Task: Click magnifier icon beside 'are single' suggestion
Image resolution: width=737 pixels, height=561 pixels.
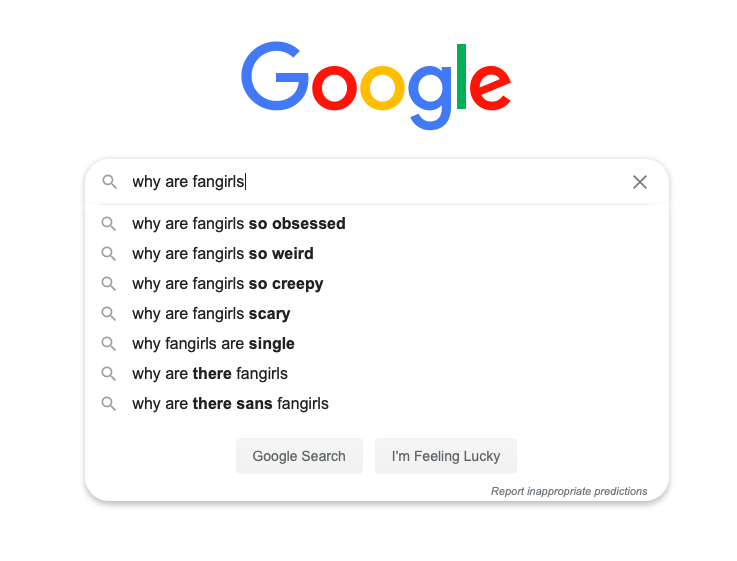Action: (x=109, y=344)
